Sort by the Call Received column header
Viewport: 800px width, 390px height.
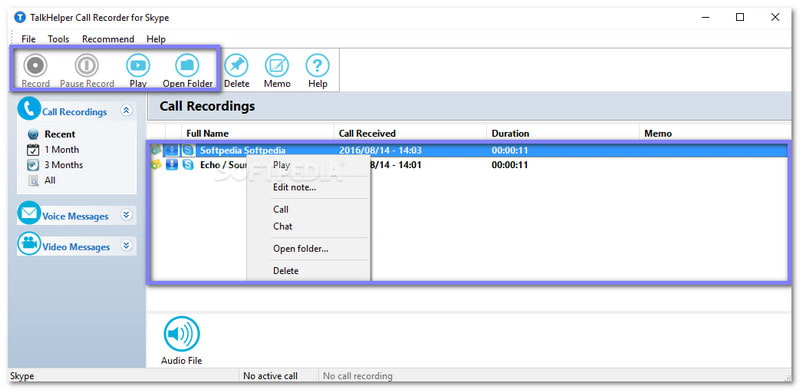coord(410,133)
